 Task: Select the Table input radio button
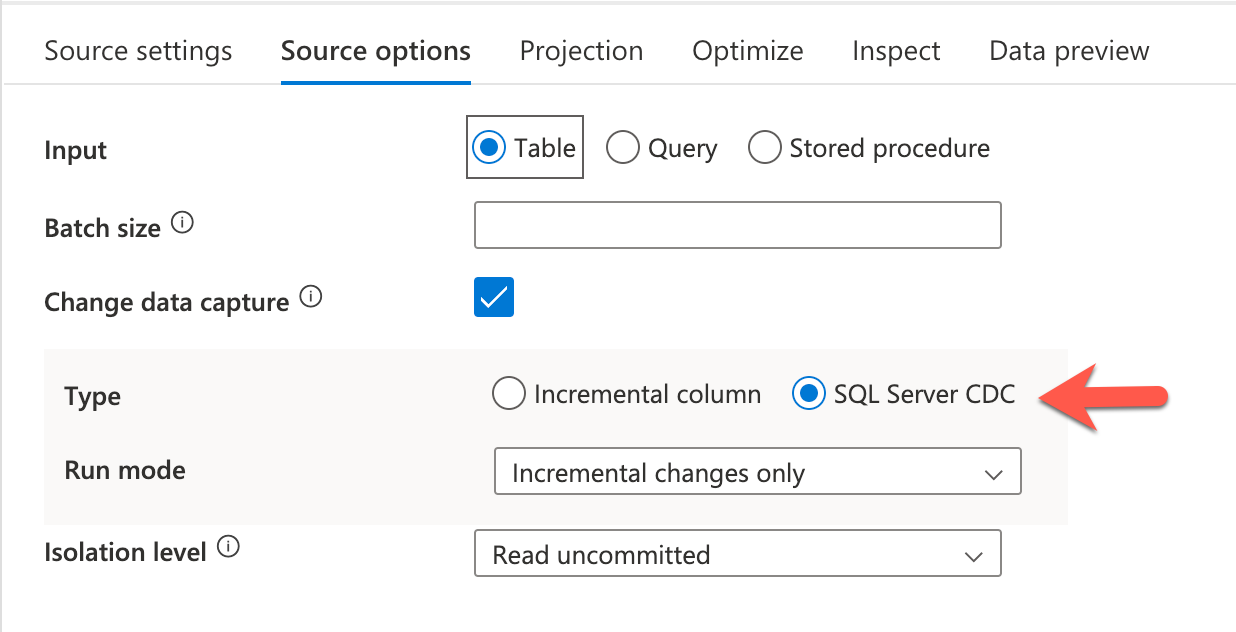tap(489, 149)
